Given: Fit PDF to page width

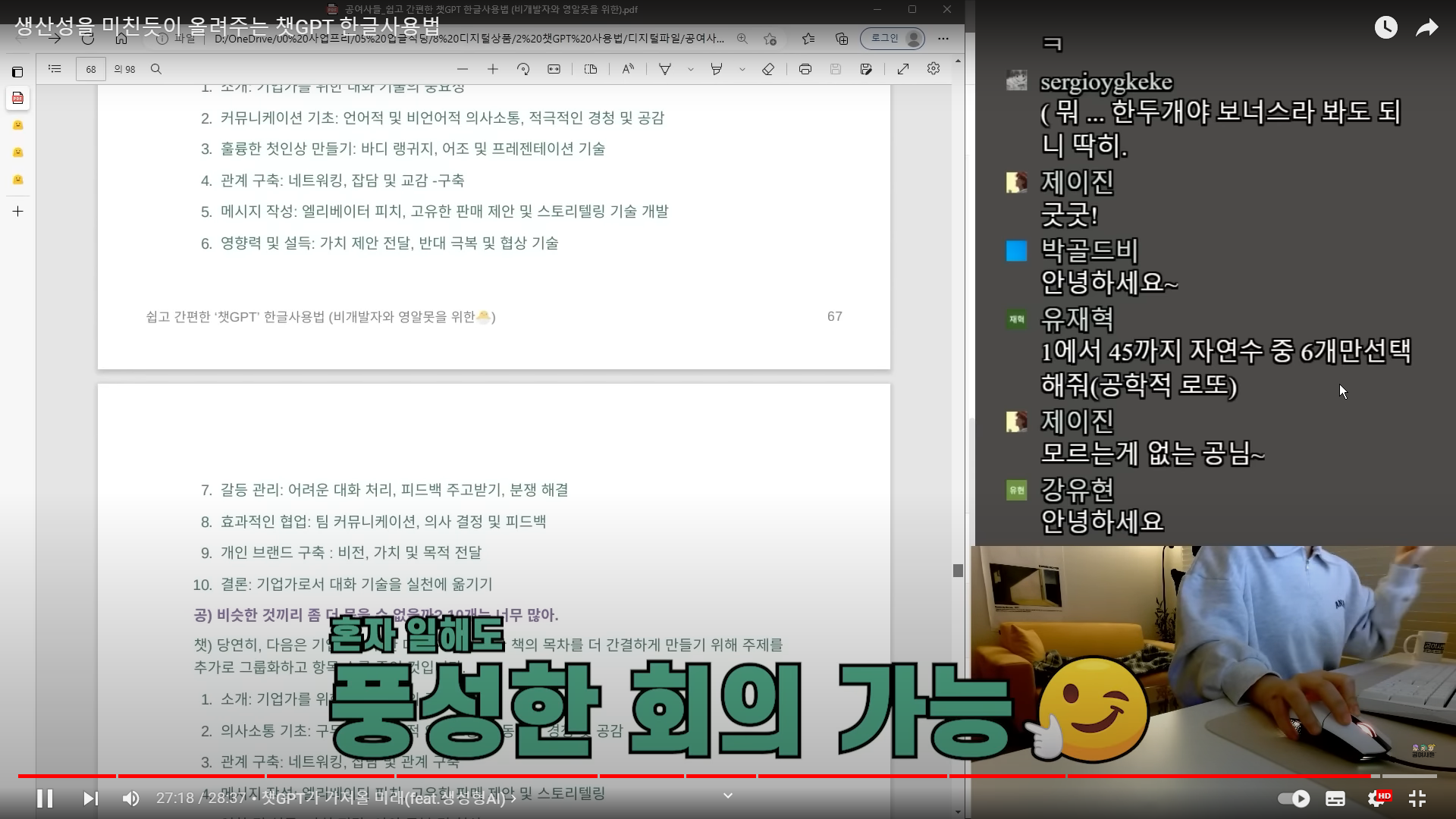Looking at the screenshot, I should 554,69.
